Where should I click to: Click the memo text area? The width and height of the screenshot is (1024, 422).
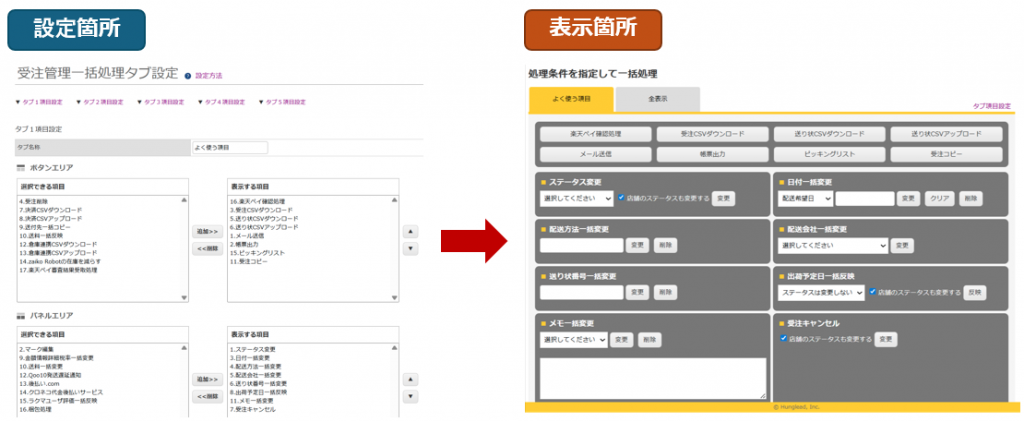pyautogui.click(x=653, y=378)
